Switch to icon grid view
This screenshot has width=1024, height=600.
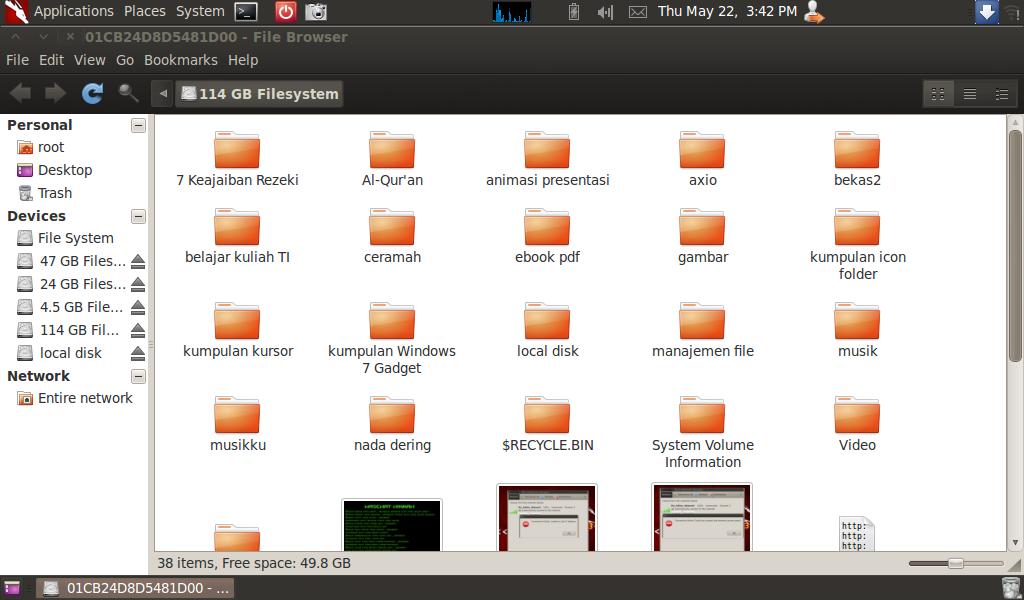pyautogui.click(x=938, y=93)
